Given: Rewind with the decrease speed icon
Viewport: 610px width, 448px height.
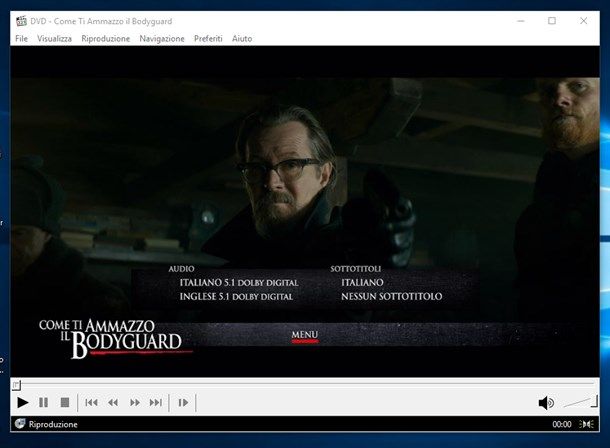Looking at the screenshot, I should click(x=113, y=402).
